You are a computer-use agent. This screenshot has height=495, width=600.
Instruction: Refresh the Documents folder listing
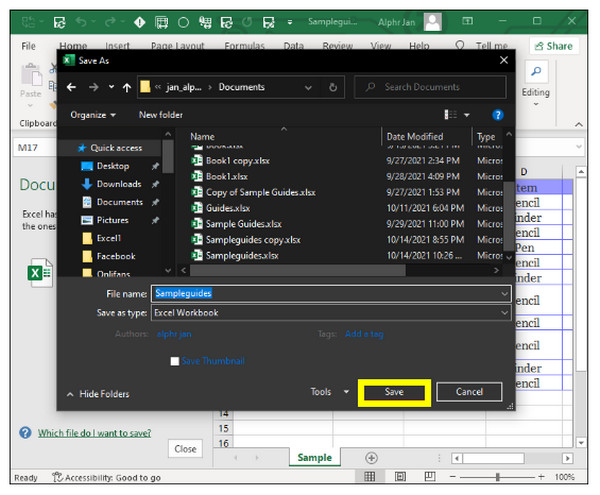(x=333, y=88)
